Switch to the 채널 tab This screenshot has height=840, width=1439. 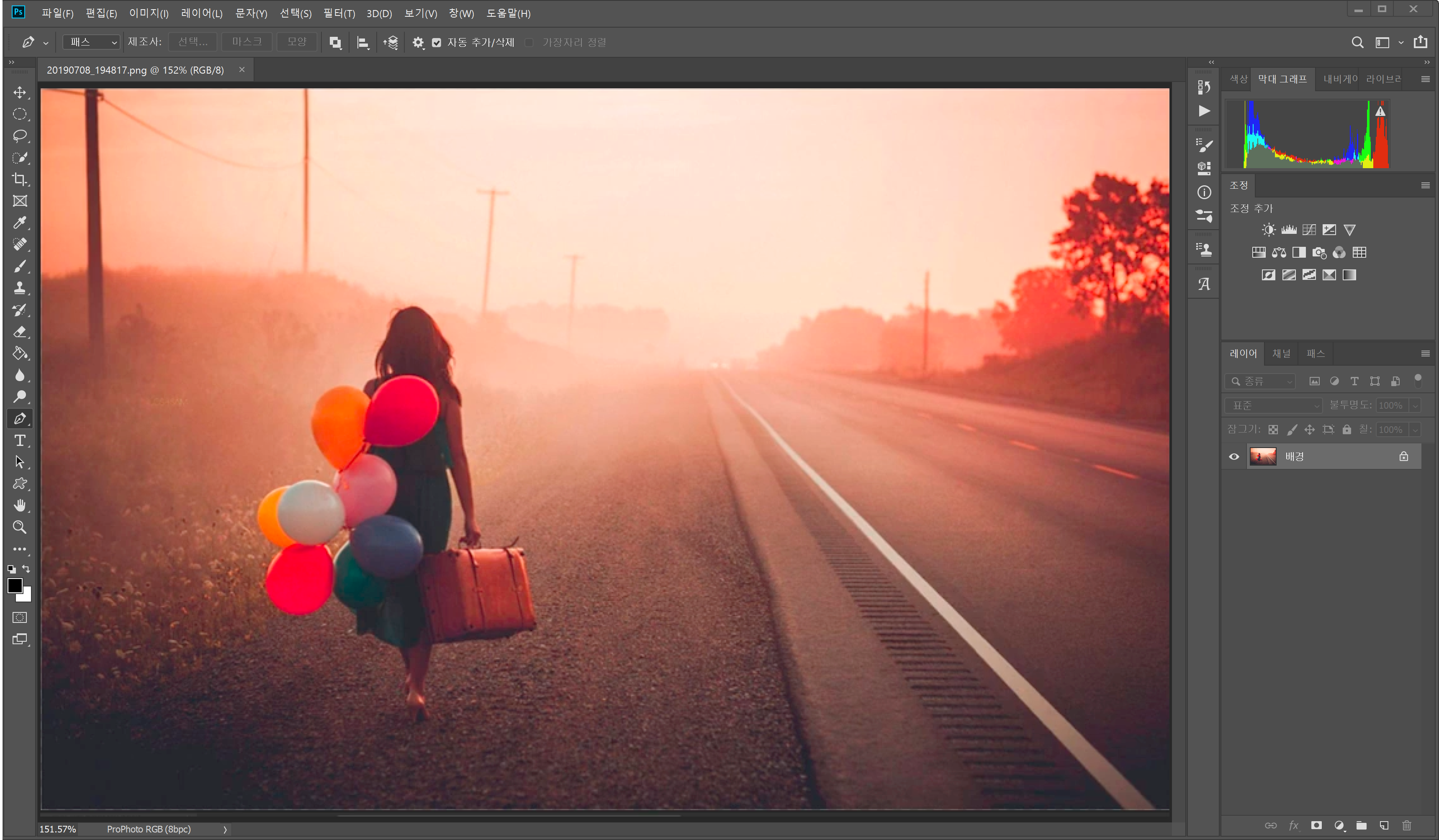1281,353
